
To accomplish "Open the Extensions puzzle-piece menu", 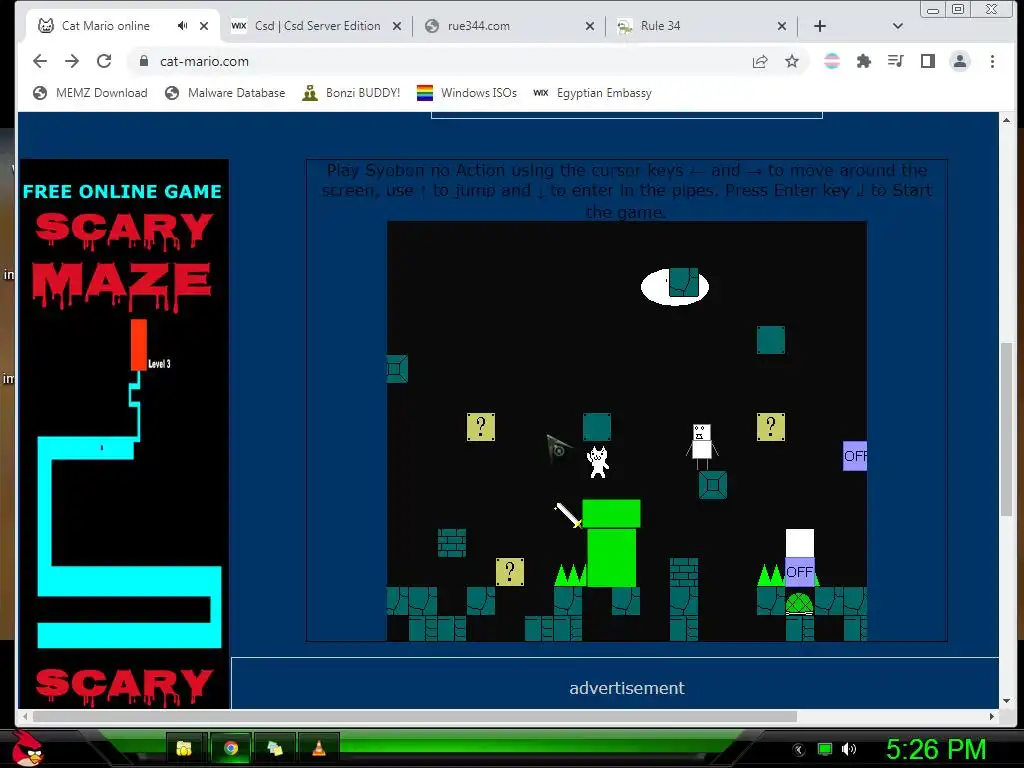I will [864, 61].
